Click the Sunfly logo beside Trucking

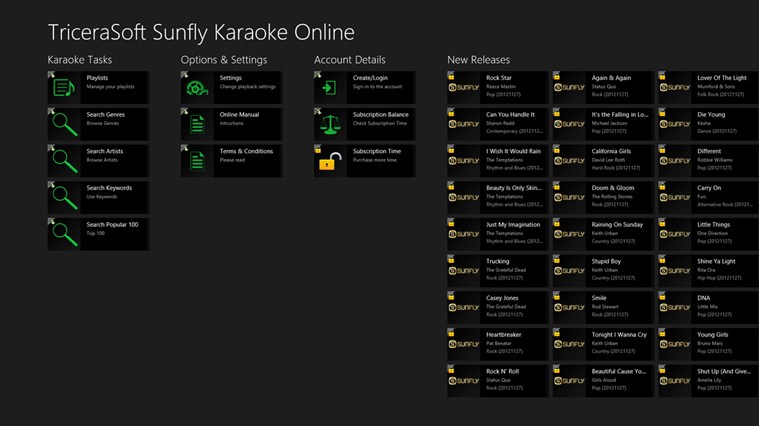[464, 271]
